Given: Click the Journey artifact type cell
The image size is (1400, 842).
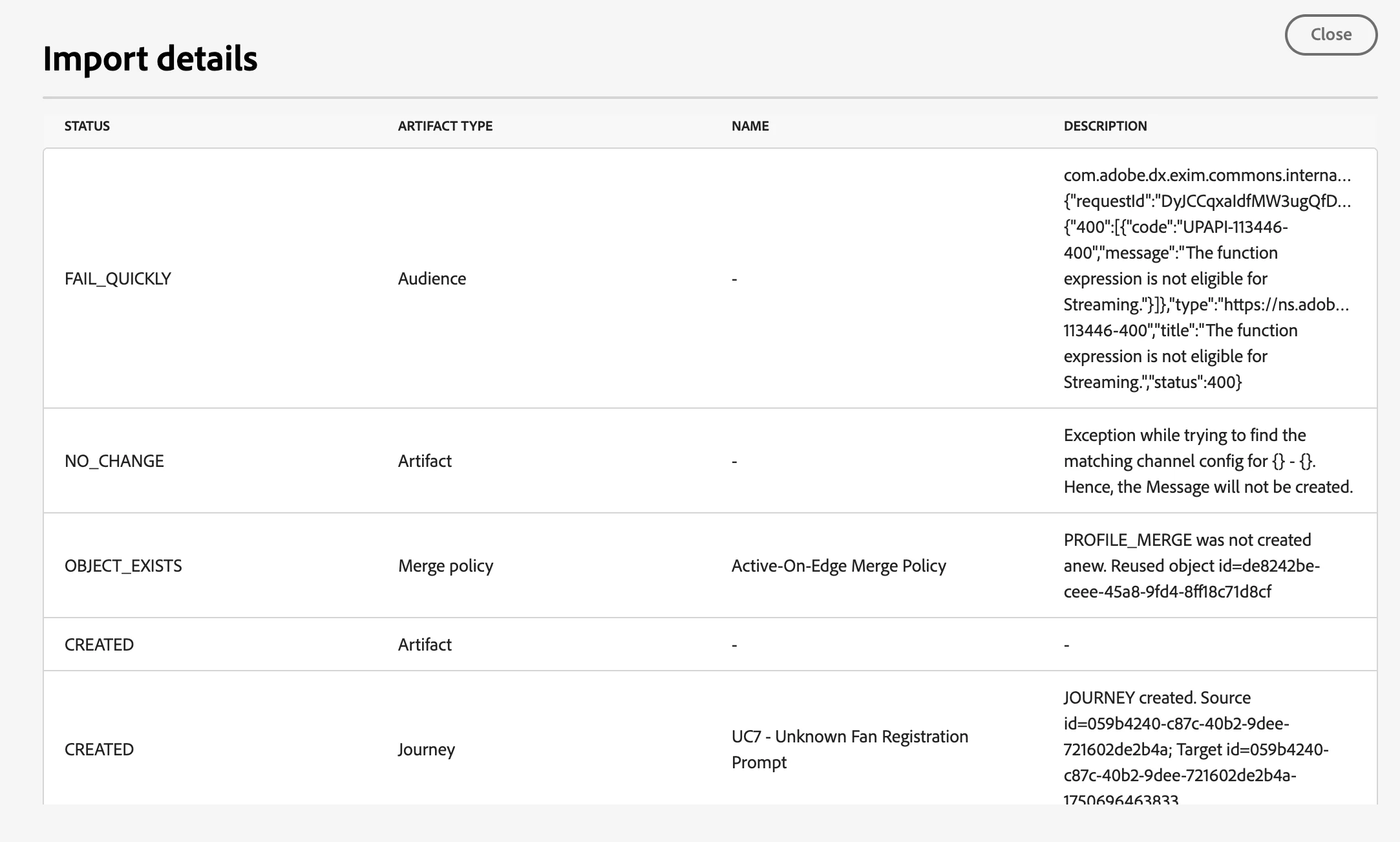Looking at the screenshot, I should coord(426,750).
